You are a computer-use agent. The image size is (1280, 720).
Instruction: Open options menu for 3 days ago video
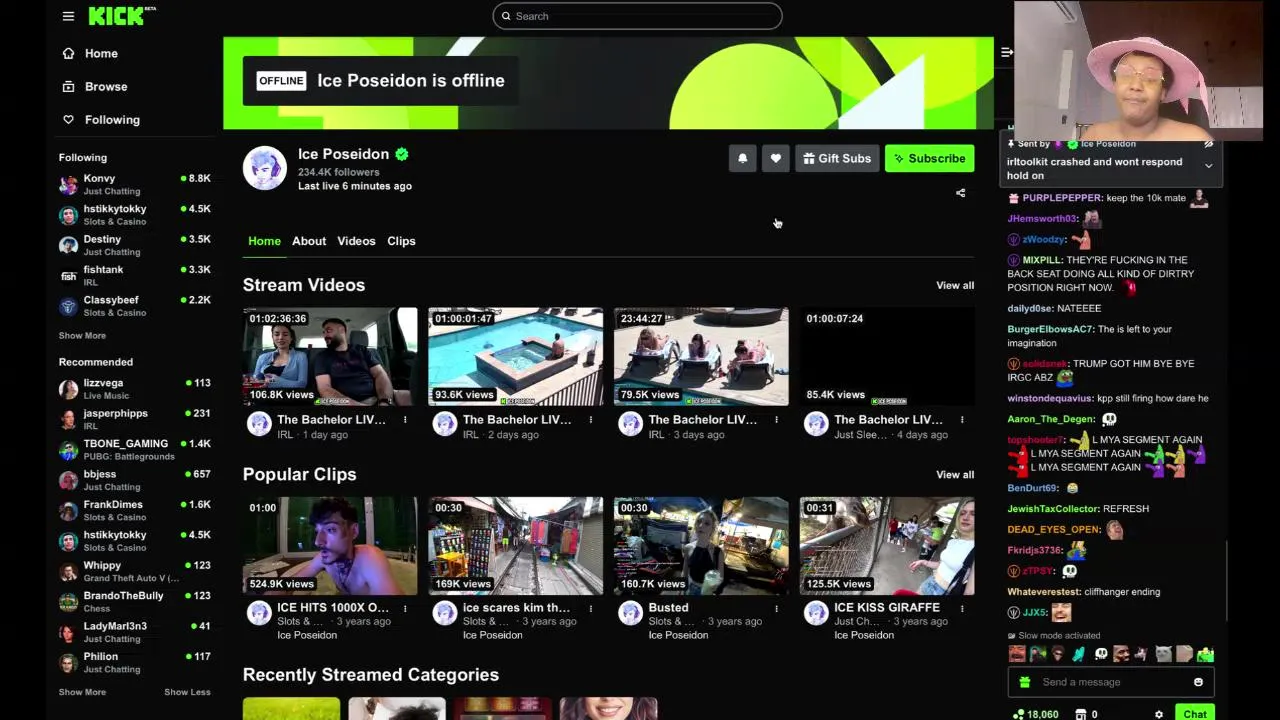776,420
